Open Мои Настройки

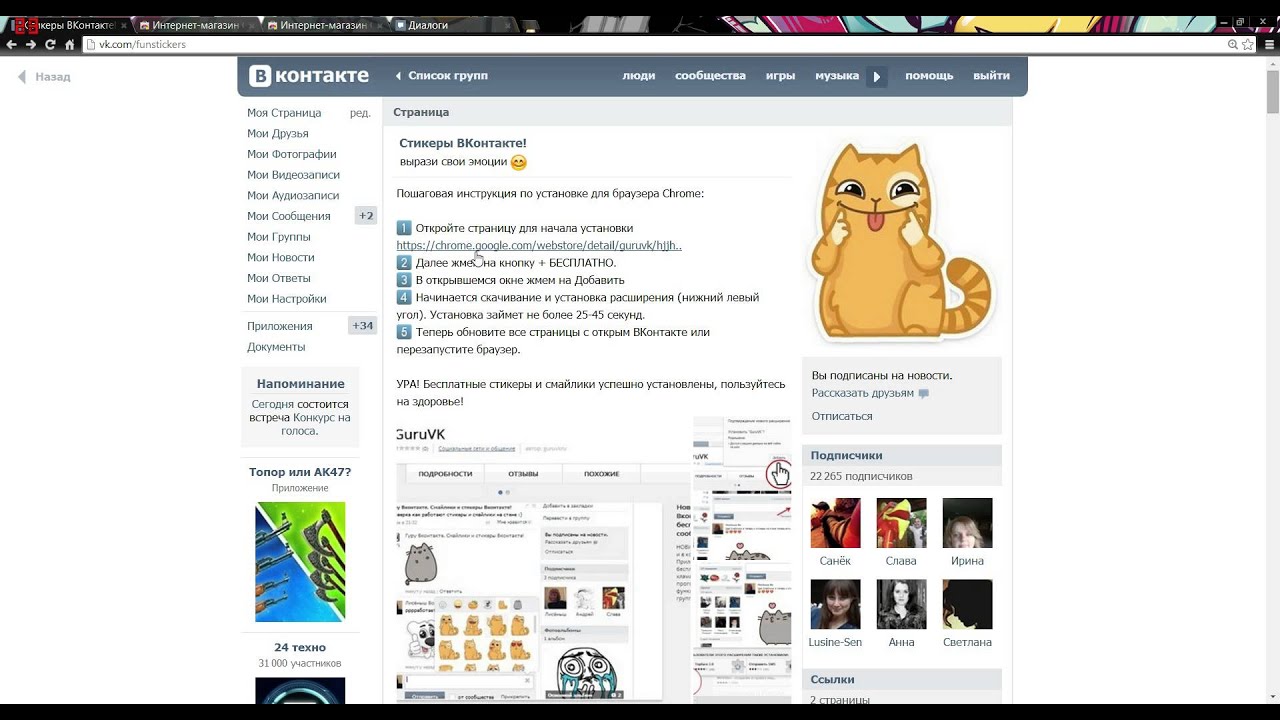[286, 299]
